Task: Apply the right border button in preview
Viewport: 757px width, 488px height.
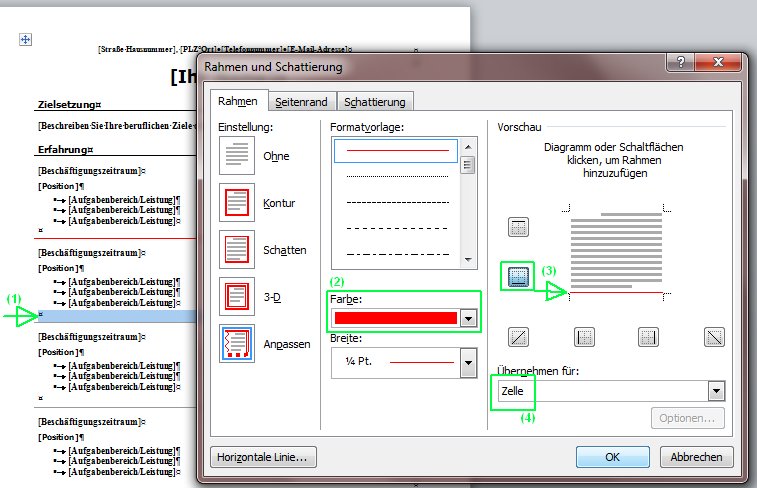Action: click(650, 337)
